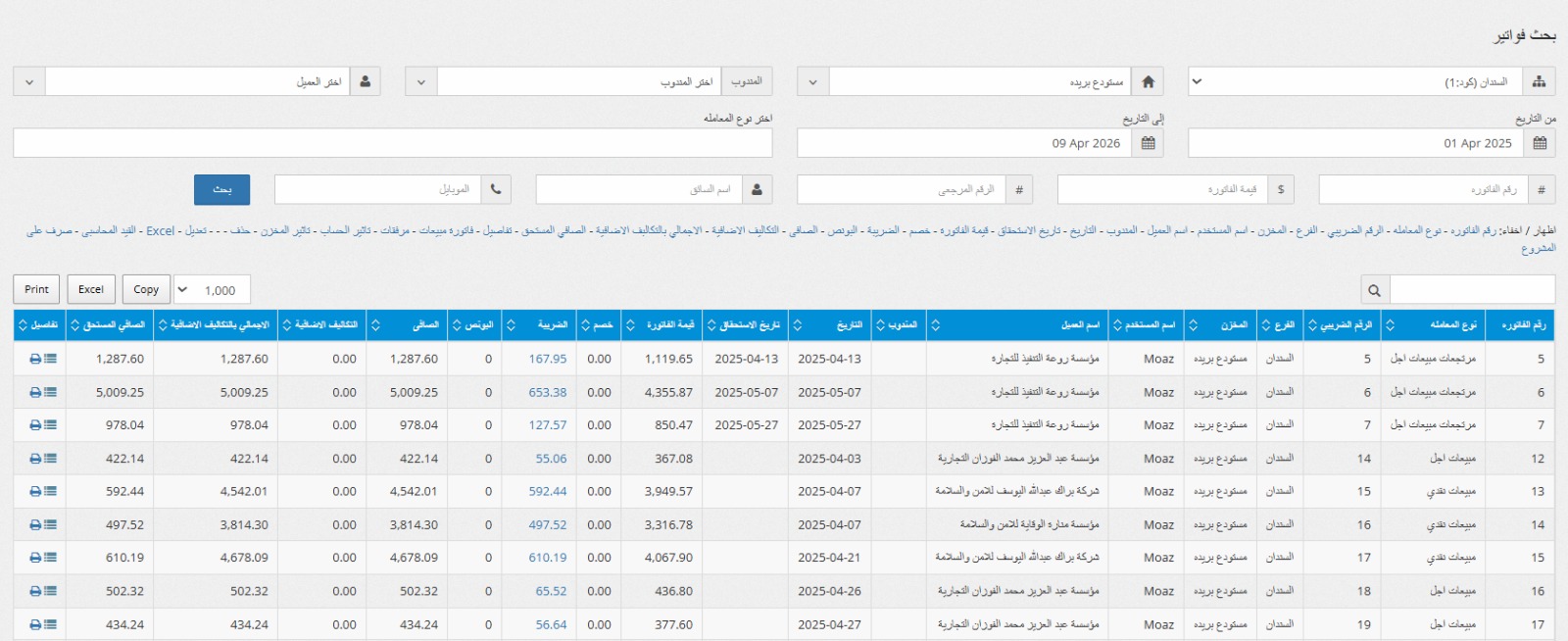Screen dimensions: 1568x641
Task: Click the قيمة الفاتوره input field
Action: tap(1163, 189)
